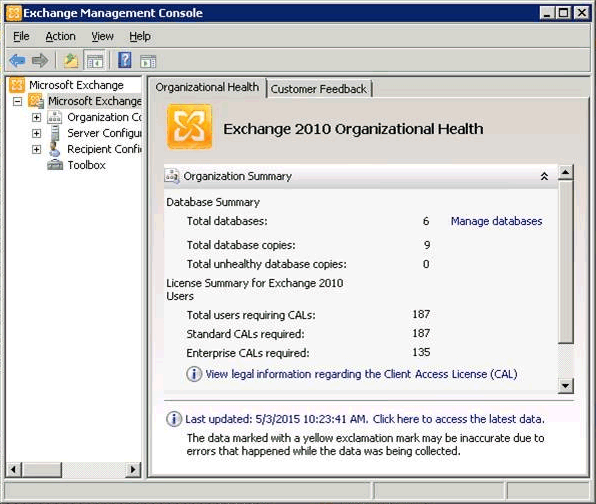Select Organization Configuration in the tree
596x504 pixels.
point(104,117)
